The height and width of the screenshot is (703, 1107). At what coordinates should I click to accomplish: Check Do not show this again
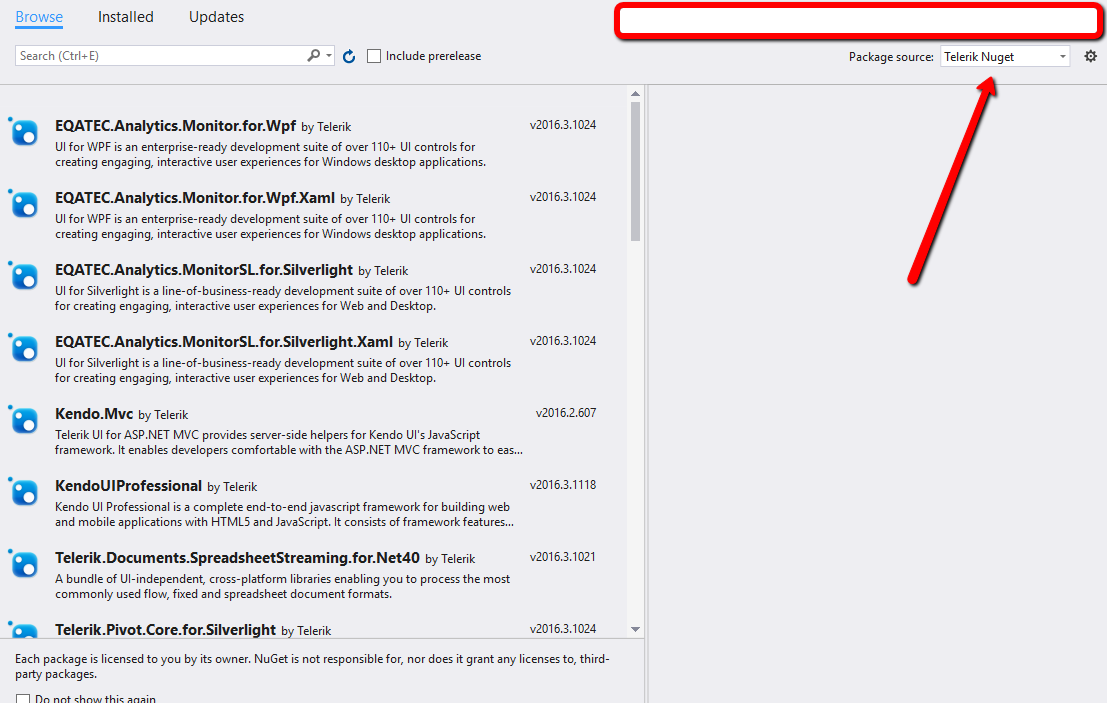point(23,699)
